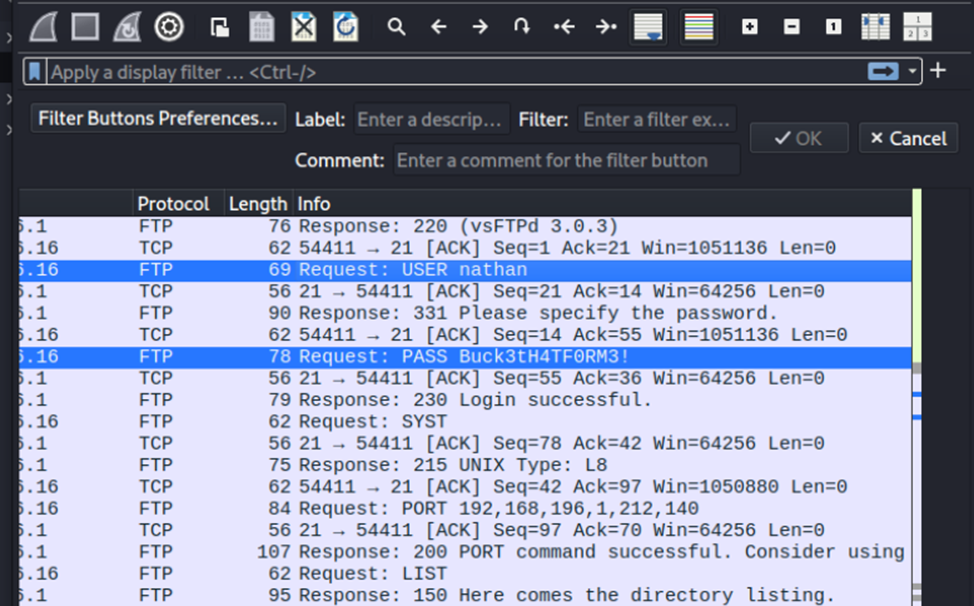Select the PORT 192,168,196,1,212,140 request

465,509
